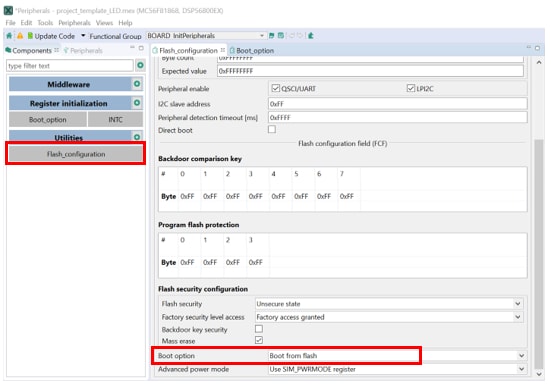Open the Boot option dropdown
The image size is (551, 386).
tap(397, 356)
